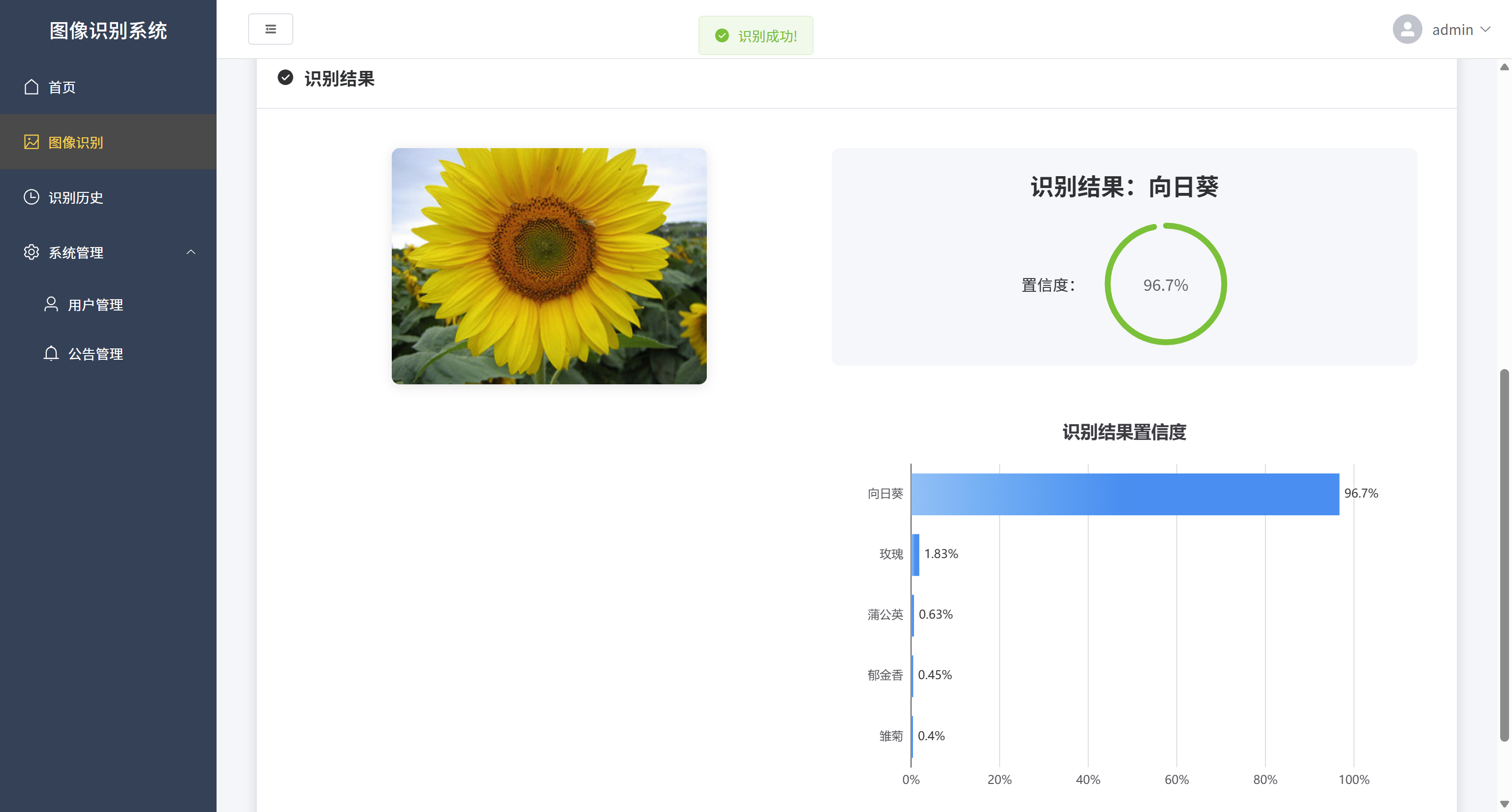The height and width of the screenshot is (812, 1512).
Task: Click the 96.7% confidence progress circle
Action: [x=1165, y=284]
